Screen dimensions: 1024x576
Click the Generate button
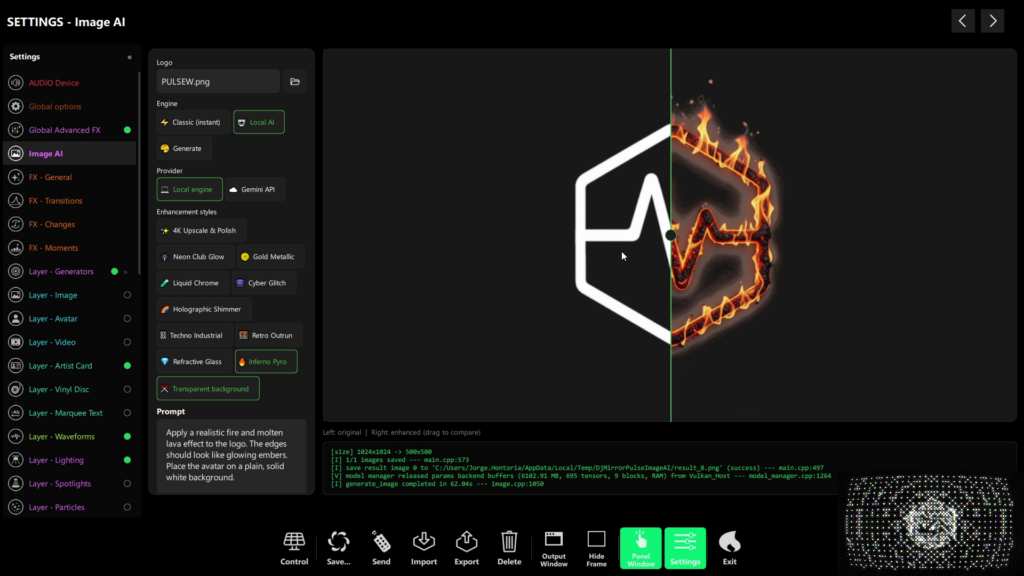point(184,148)
